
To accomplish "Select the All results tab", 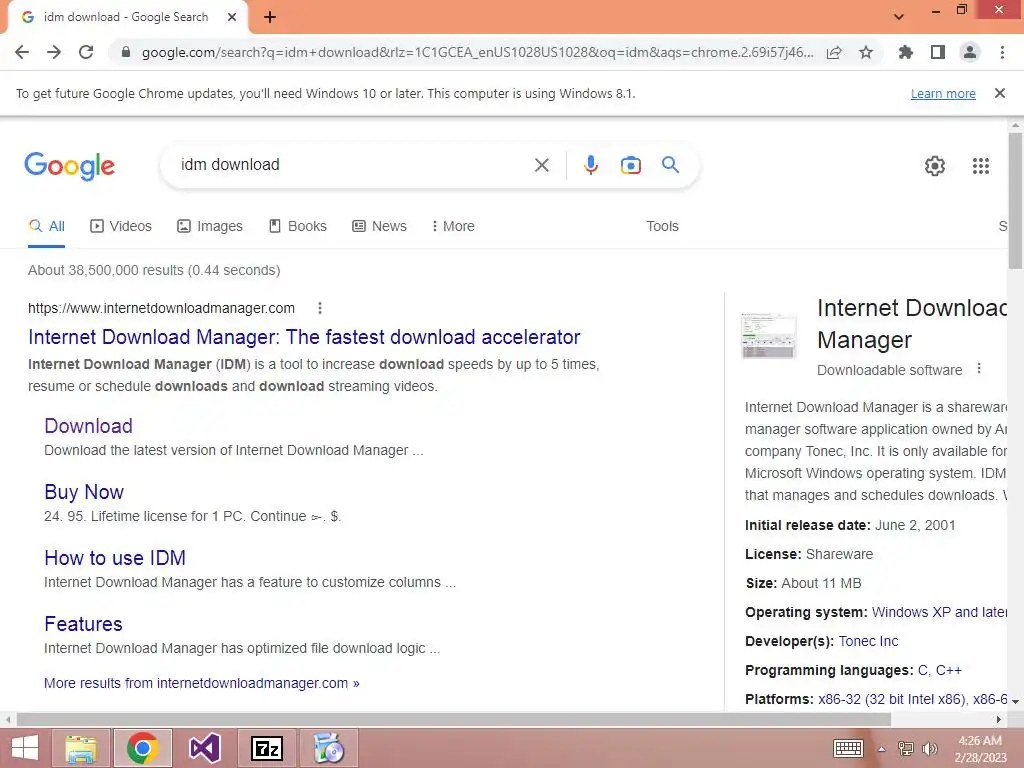I will point(47,227).
